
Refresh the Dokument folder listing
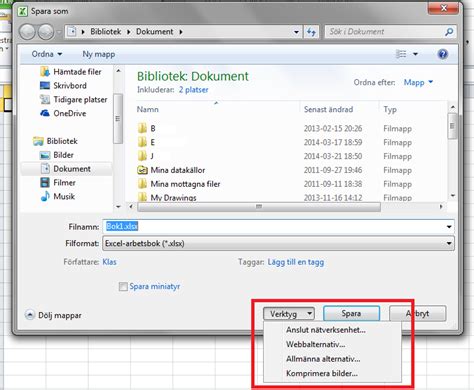(x=311, y=32)
